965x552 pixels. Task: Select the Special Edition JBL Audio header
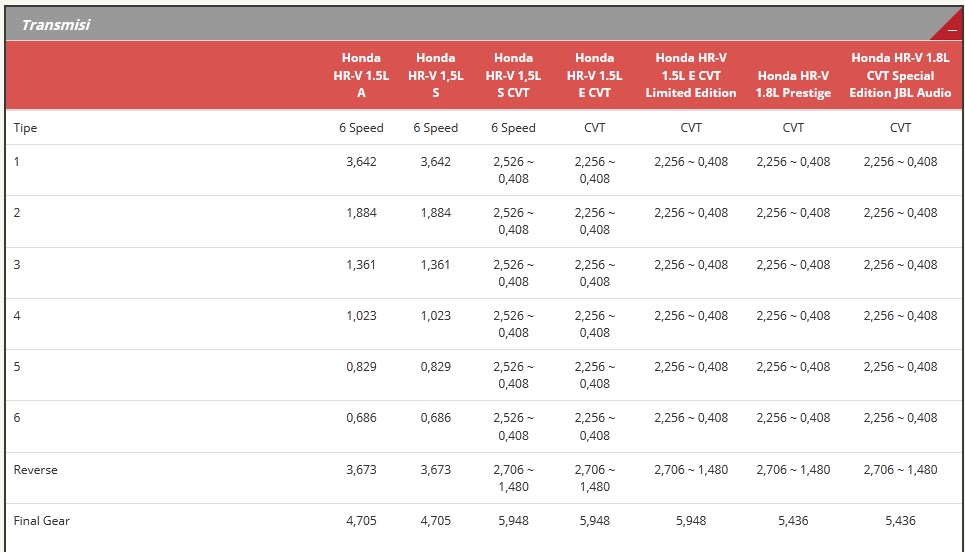pos(900,75)
